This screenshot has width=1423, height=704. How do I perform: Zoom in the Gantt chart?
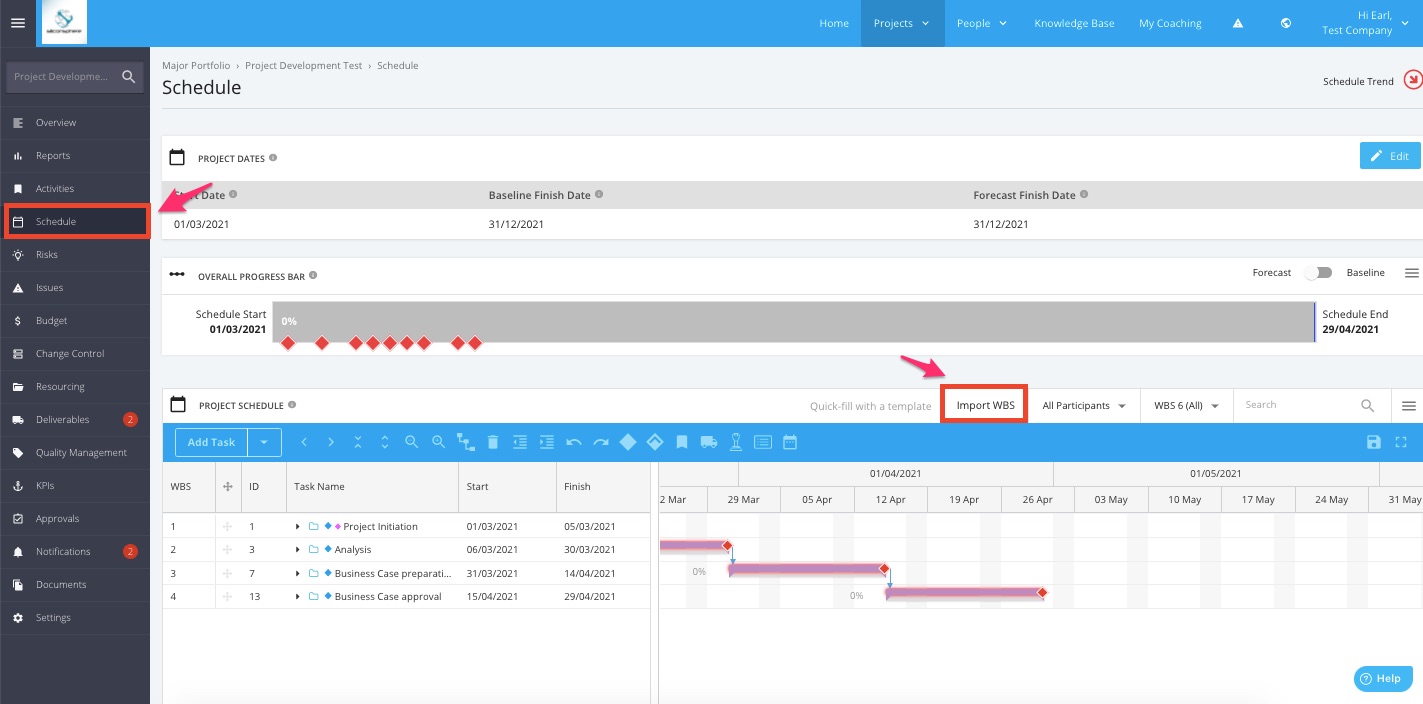click(x=439, y=442)
